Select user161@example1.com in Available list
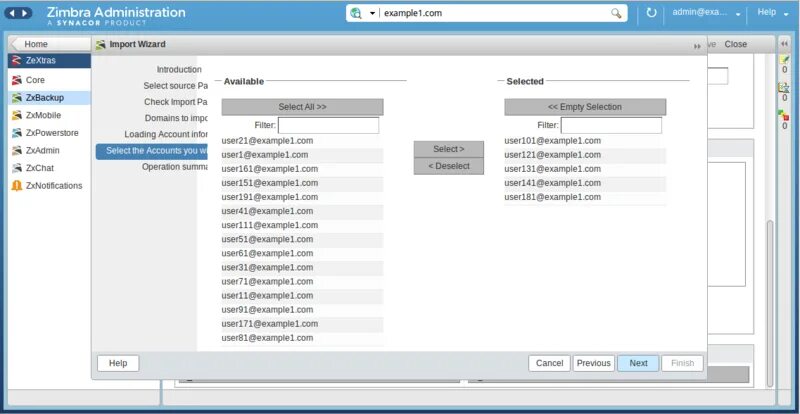The height and width of the screenshot is (414, 800). (x=303, y=169)
